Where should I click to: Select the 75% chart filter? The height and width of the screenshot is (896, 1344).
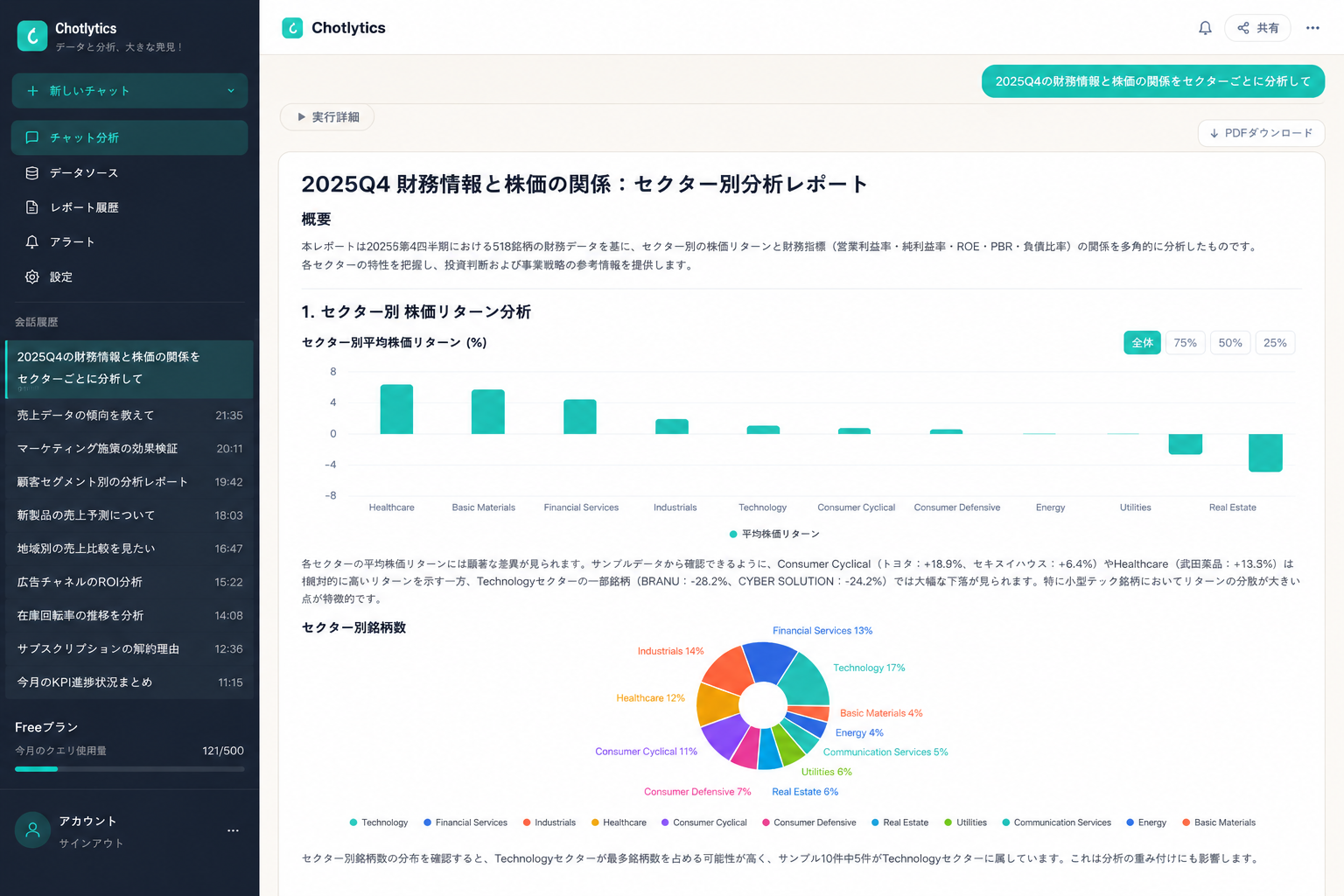pyautogui.click(x=1186, y=343)
